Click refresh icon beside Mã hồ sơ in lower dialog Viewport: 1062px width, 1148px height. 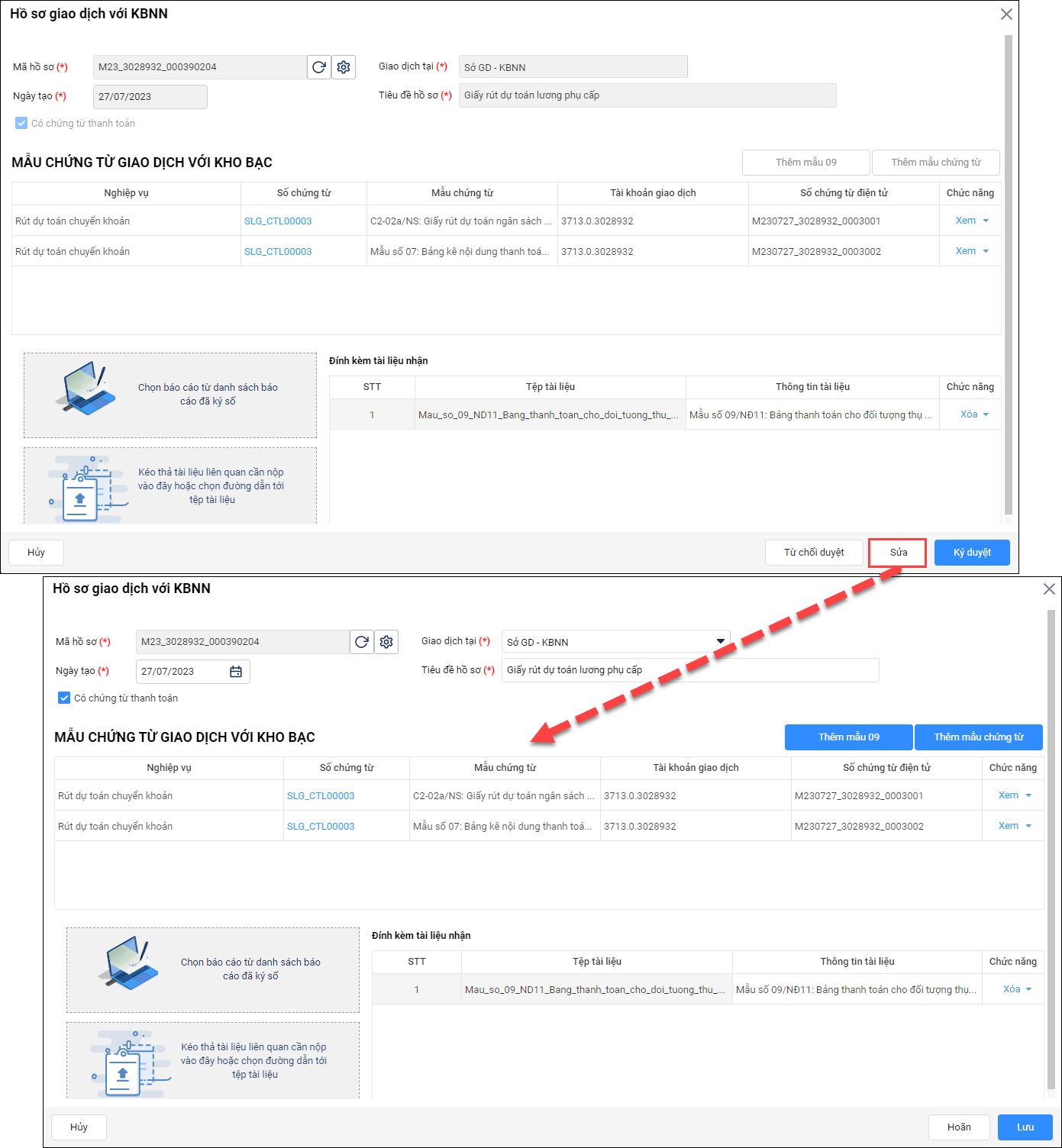click(362, 642)
